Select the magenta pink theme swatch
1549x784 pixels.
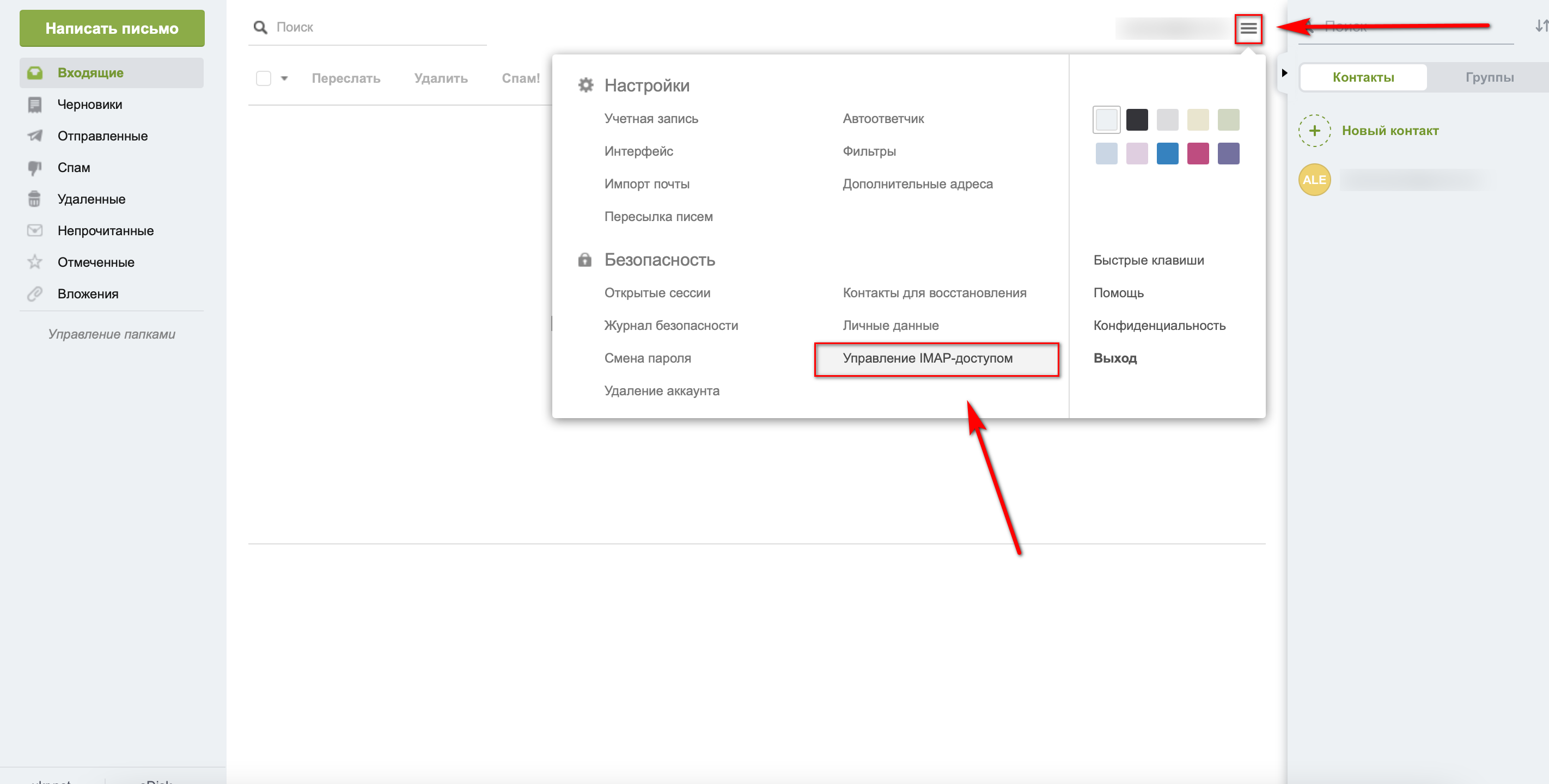point(1197,154)
